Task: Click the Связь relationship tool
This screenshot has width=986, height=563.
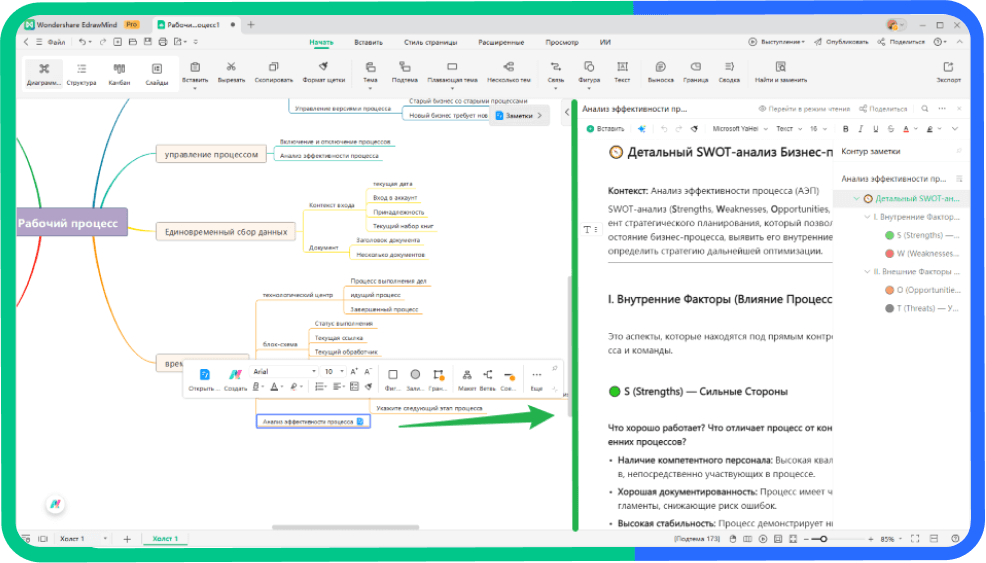Action: pyautogui.click(x=556, y=72)
